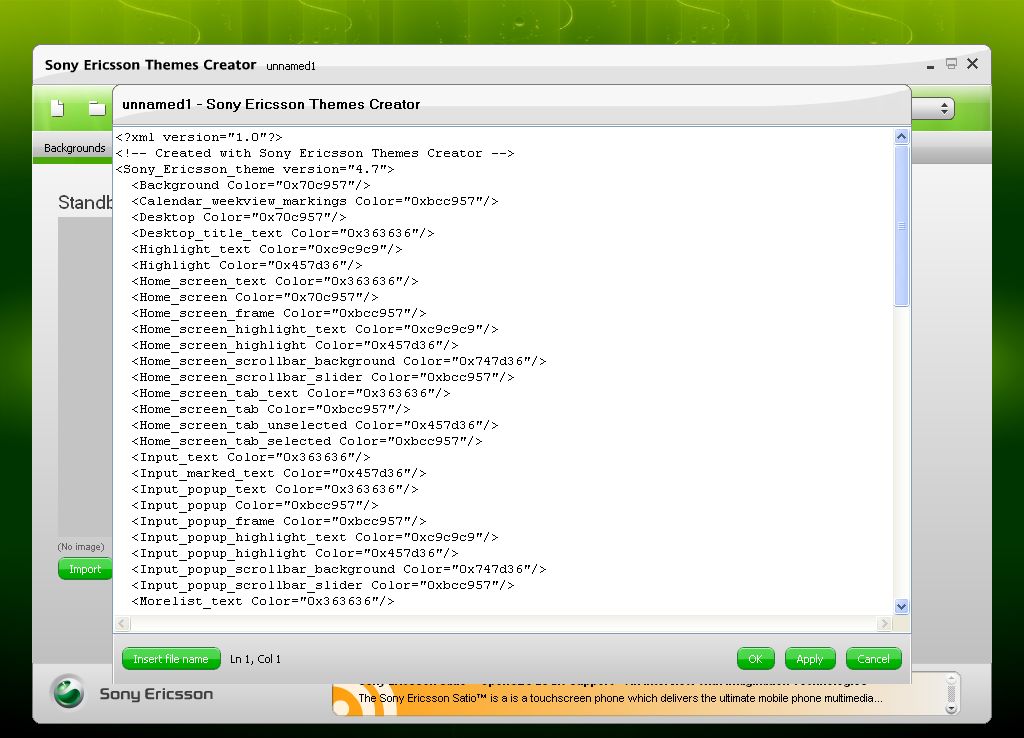The width and height of the screenshot is (1024, 738).
Task: Click the Import button under No image
Action: (x=85, y=569)
